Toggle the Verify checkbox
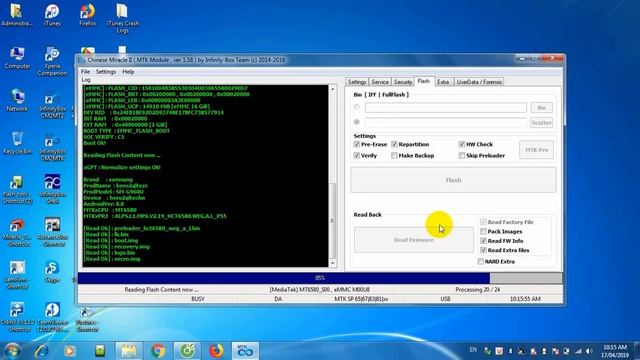Image resolution: width=640 pixels, height=360 pixels. tap(357, 156)
